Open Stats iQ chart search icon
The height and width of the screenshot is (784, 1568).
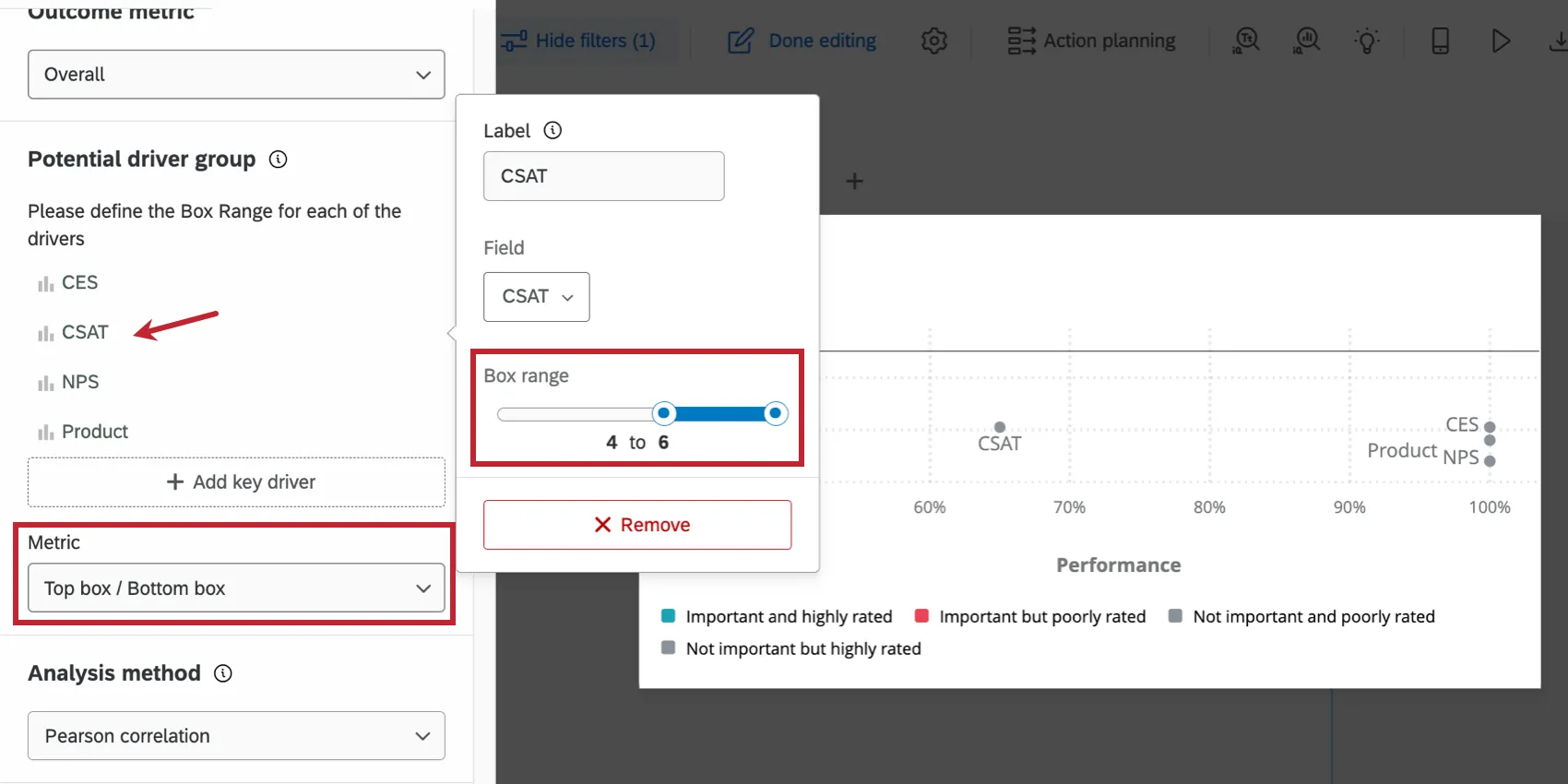tap(1307, 41)
